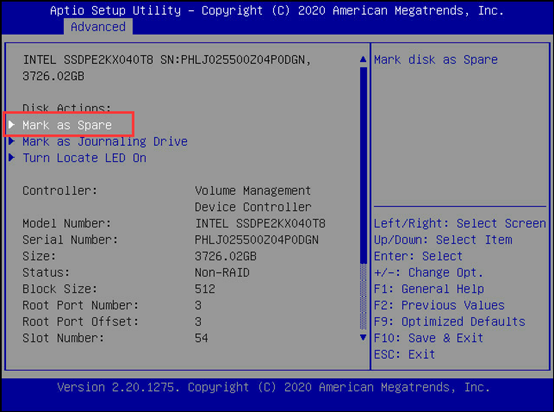Viewport: 554px width, 412px height.
Task: Click the arrow beside Mark as Journaling Drive
Action: click(x=12, y=141)
